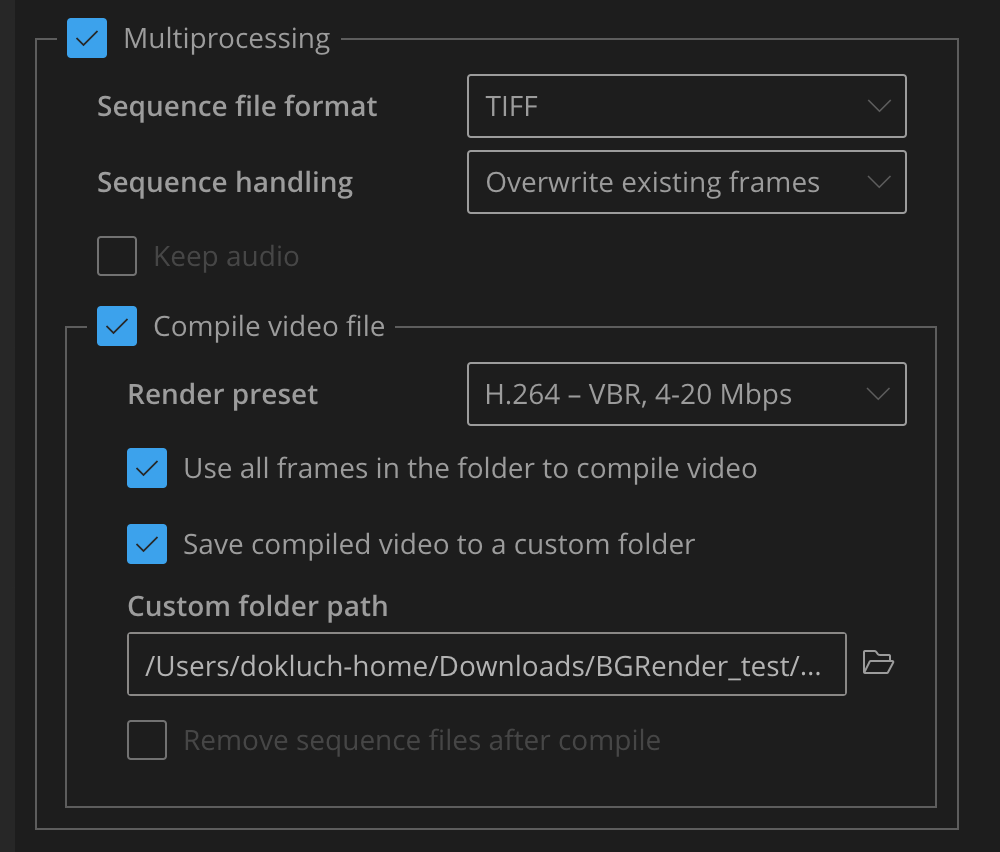Toggle Use all frames in the folder checkbox
The image size is (1000, 852).
point(147,468)
